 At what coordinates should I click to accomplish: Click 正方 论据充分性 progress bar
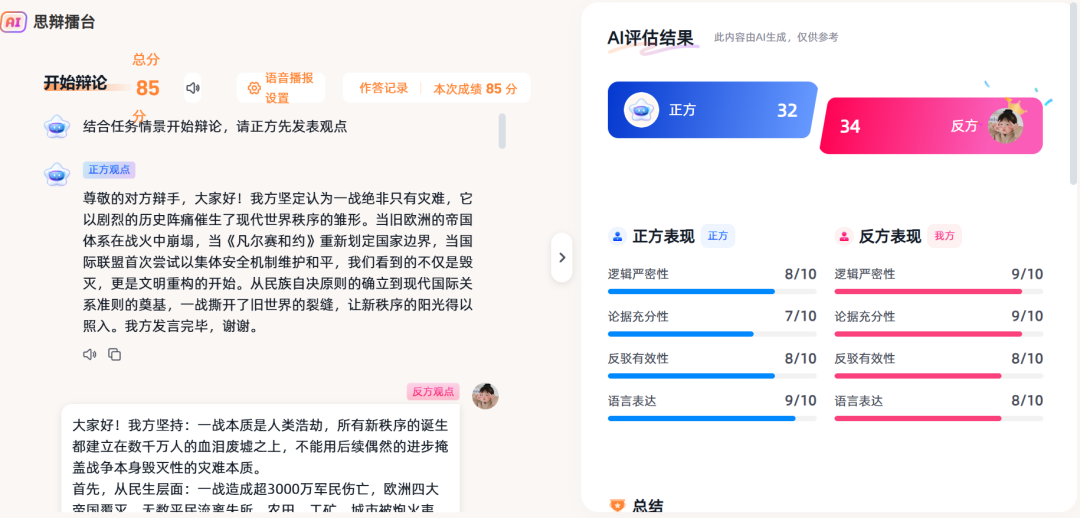(712, 334)
